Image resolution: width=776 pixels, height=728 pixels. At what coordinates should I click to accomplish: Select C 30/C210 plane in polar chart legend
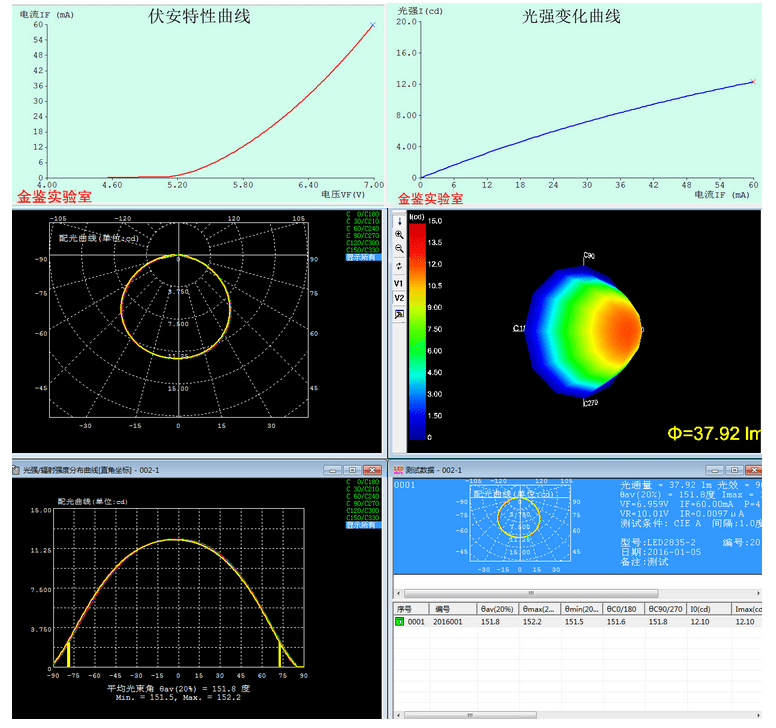363,221
